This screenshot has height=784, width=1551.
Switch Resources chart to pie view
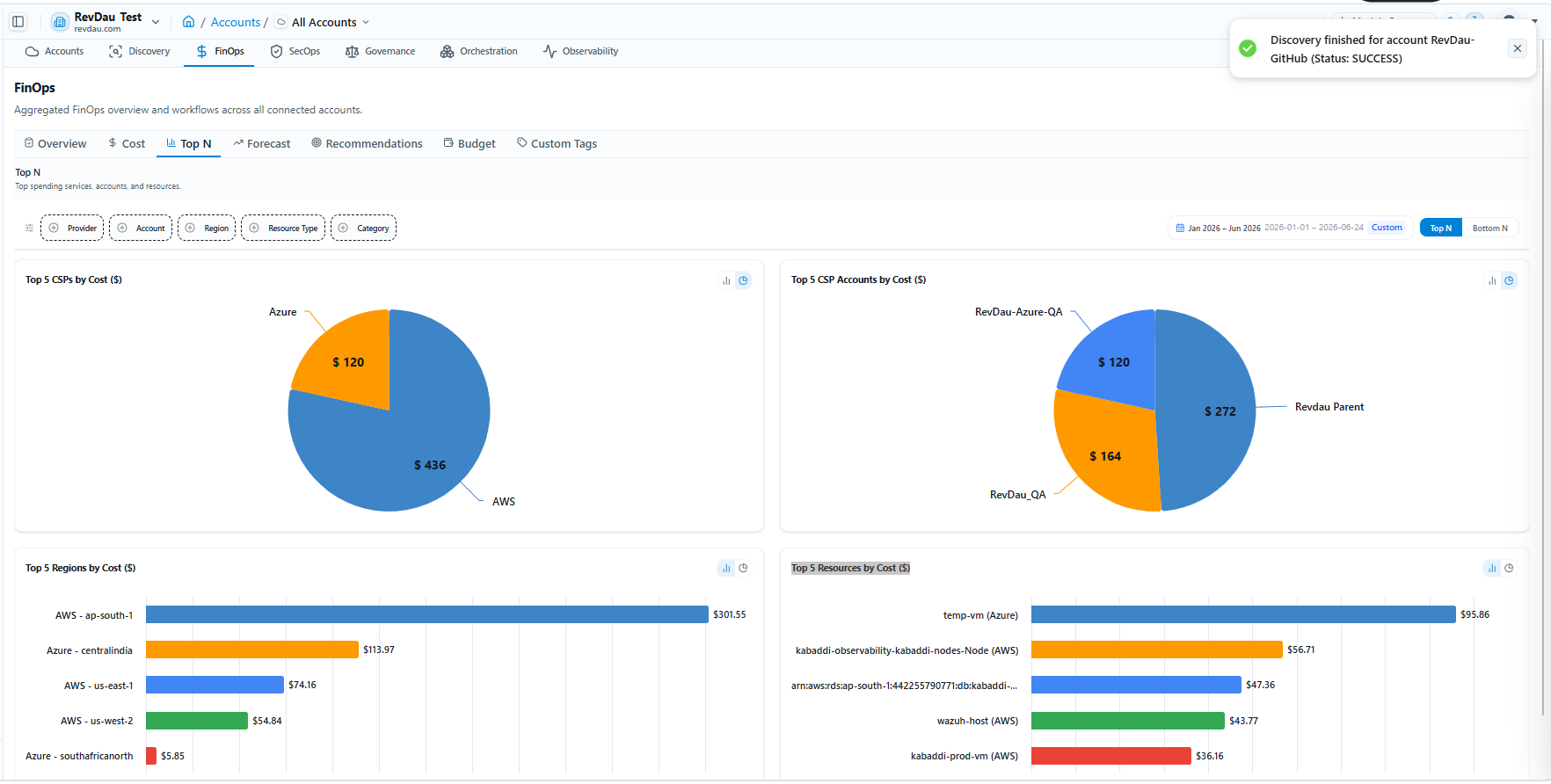[1509, 569]
